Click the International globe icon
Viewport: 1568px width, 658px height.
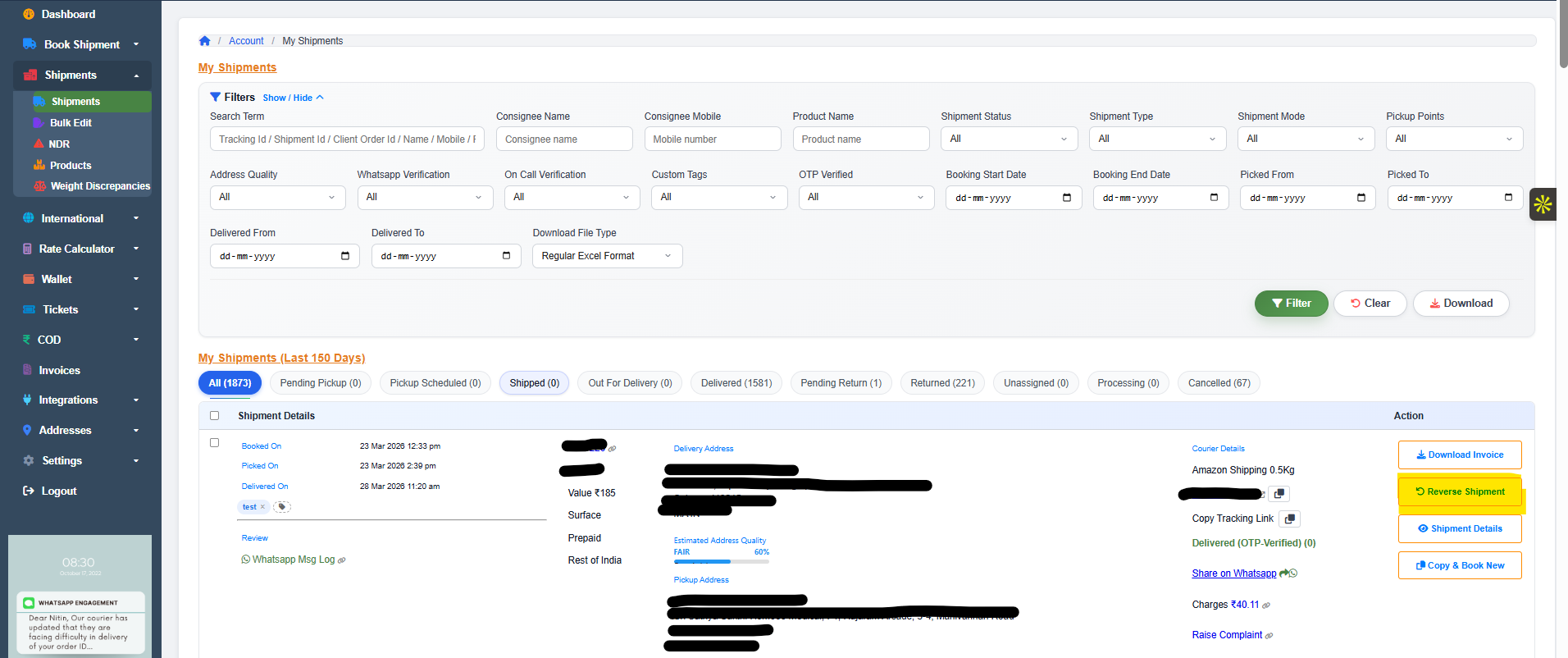pyautogui.click(x=29, y=218)
